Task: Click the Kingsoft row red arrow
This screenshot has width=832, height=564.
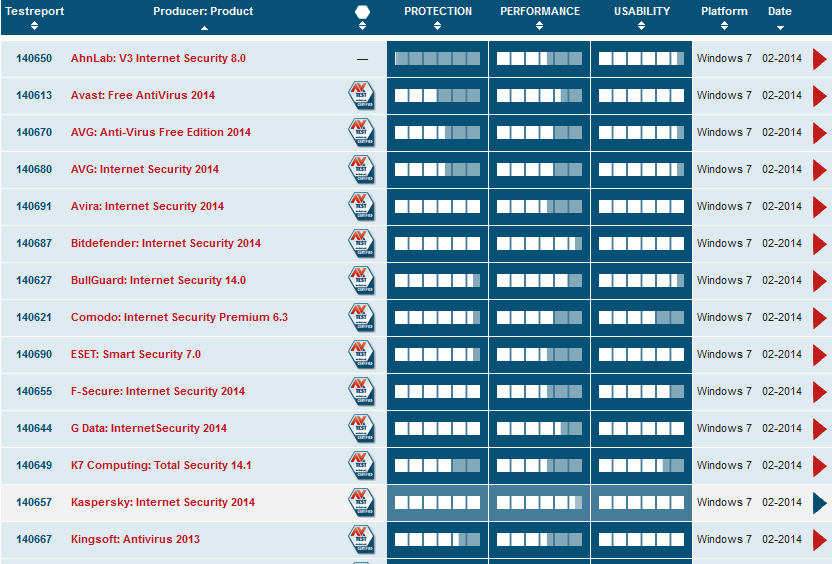Action: click(820, 540)
